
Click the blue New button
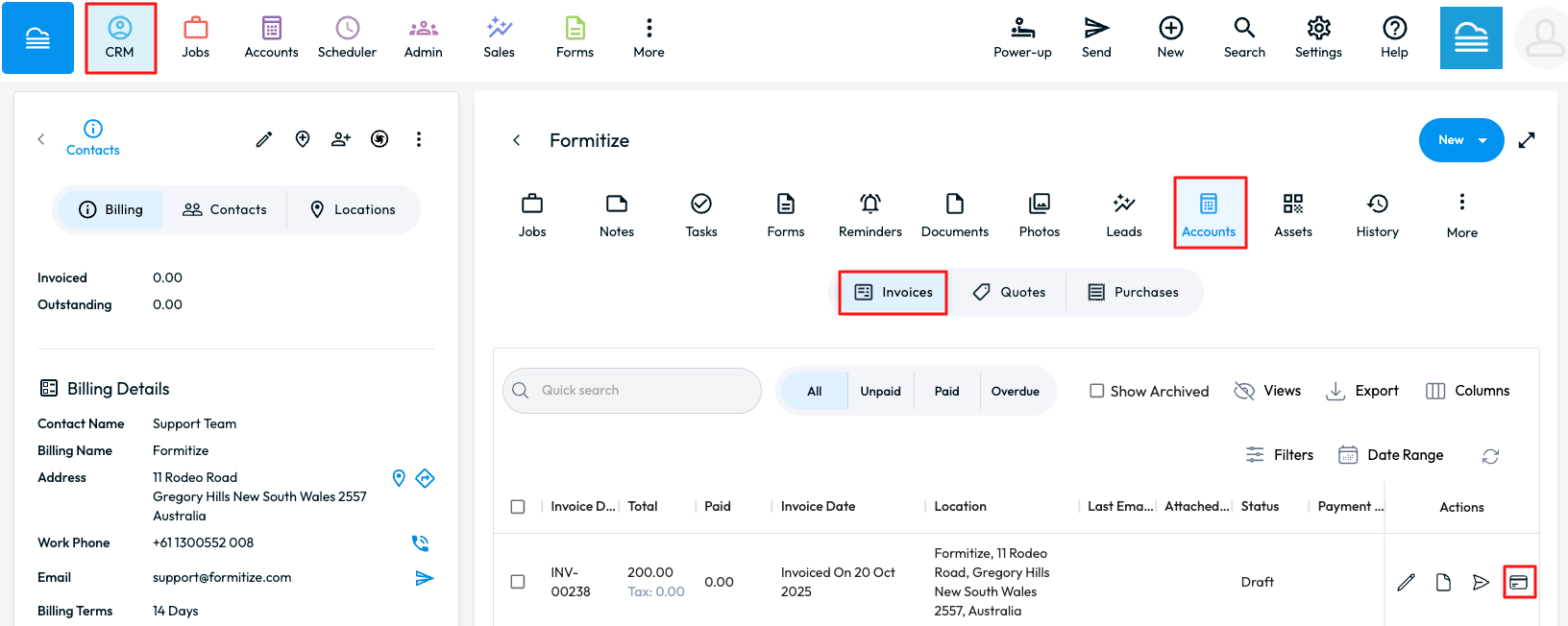coord(1461,140)
